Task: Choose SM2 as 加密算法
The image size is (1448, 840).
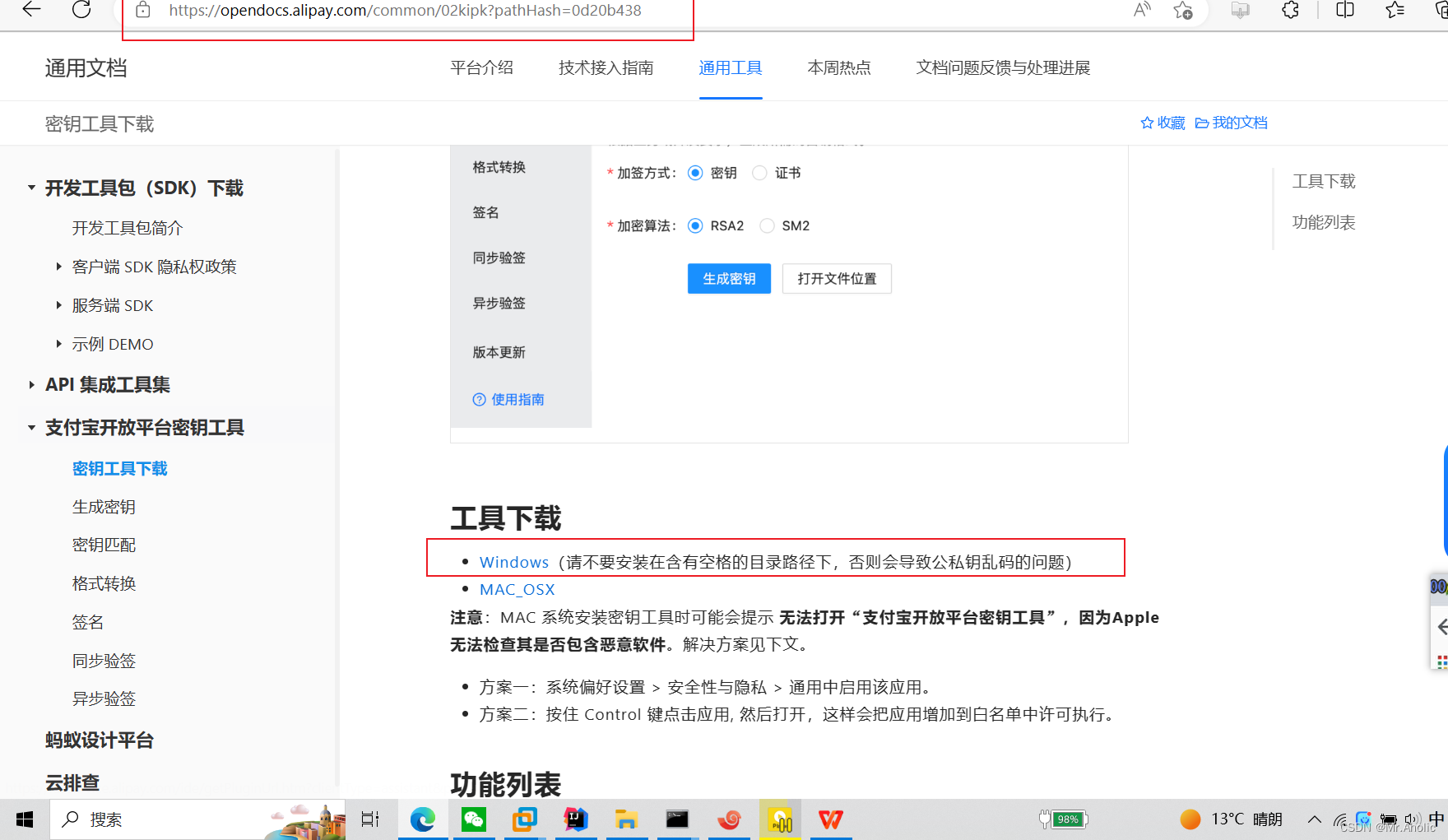Action: (768, 225)
